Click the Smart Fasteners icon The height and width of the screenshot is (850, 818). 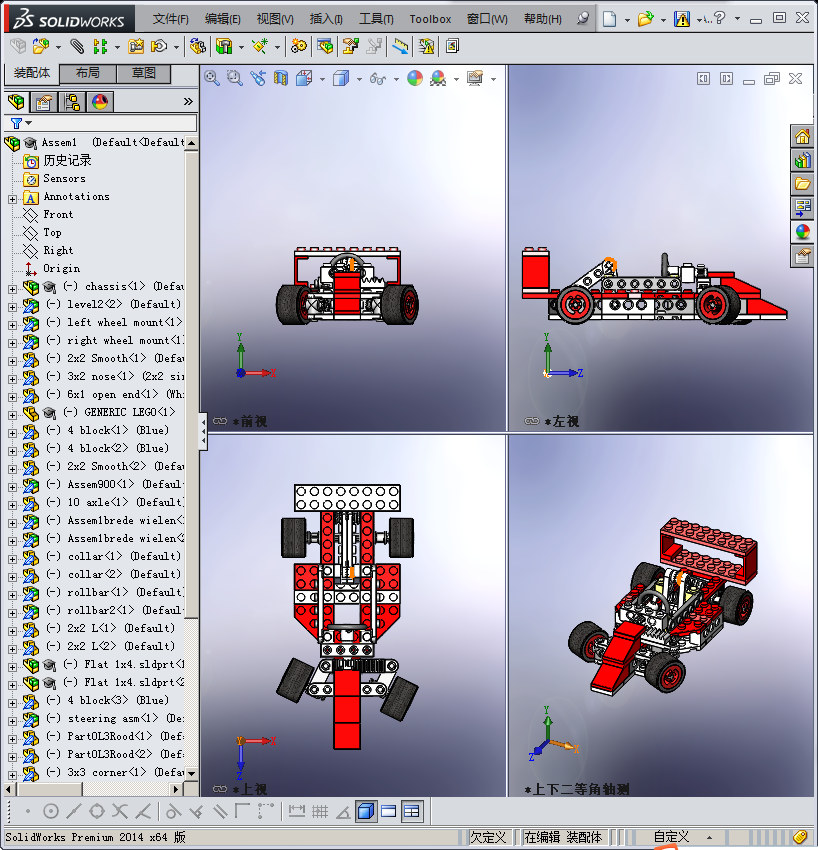click(136, 47)
